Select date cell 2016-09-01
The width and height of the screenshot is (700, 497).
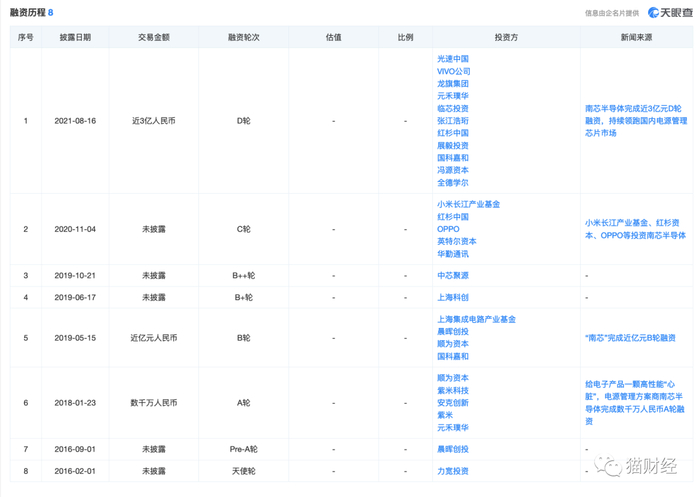coord(75,449)
